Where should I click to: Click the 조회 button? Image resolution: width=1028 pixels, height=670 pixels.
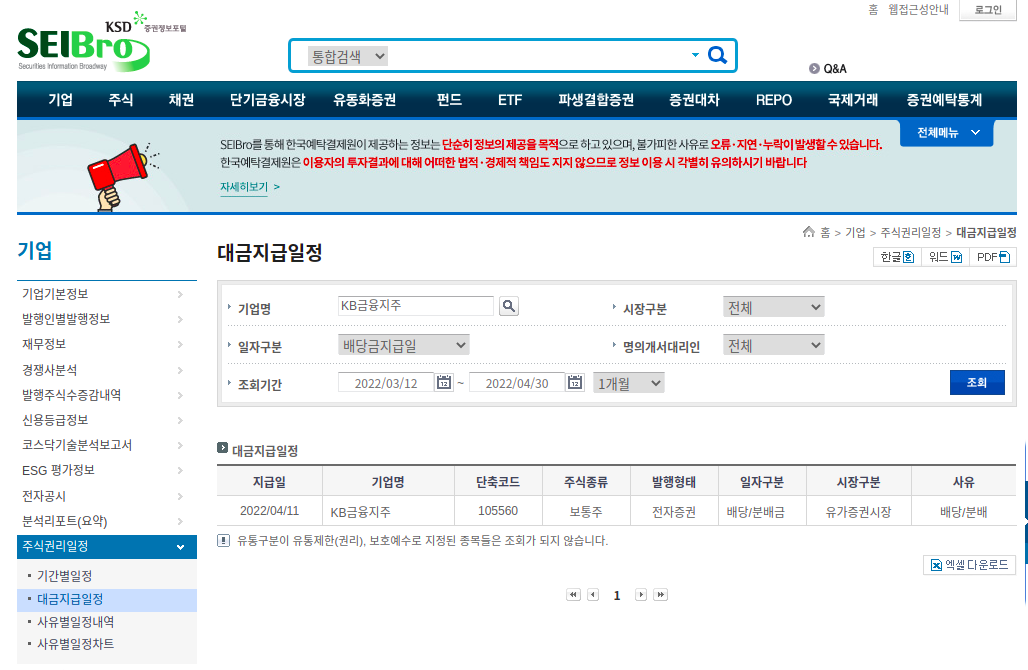tap(977, 382)
